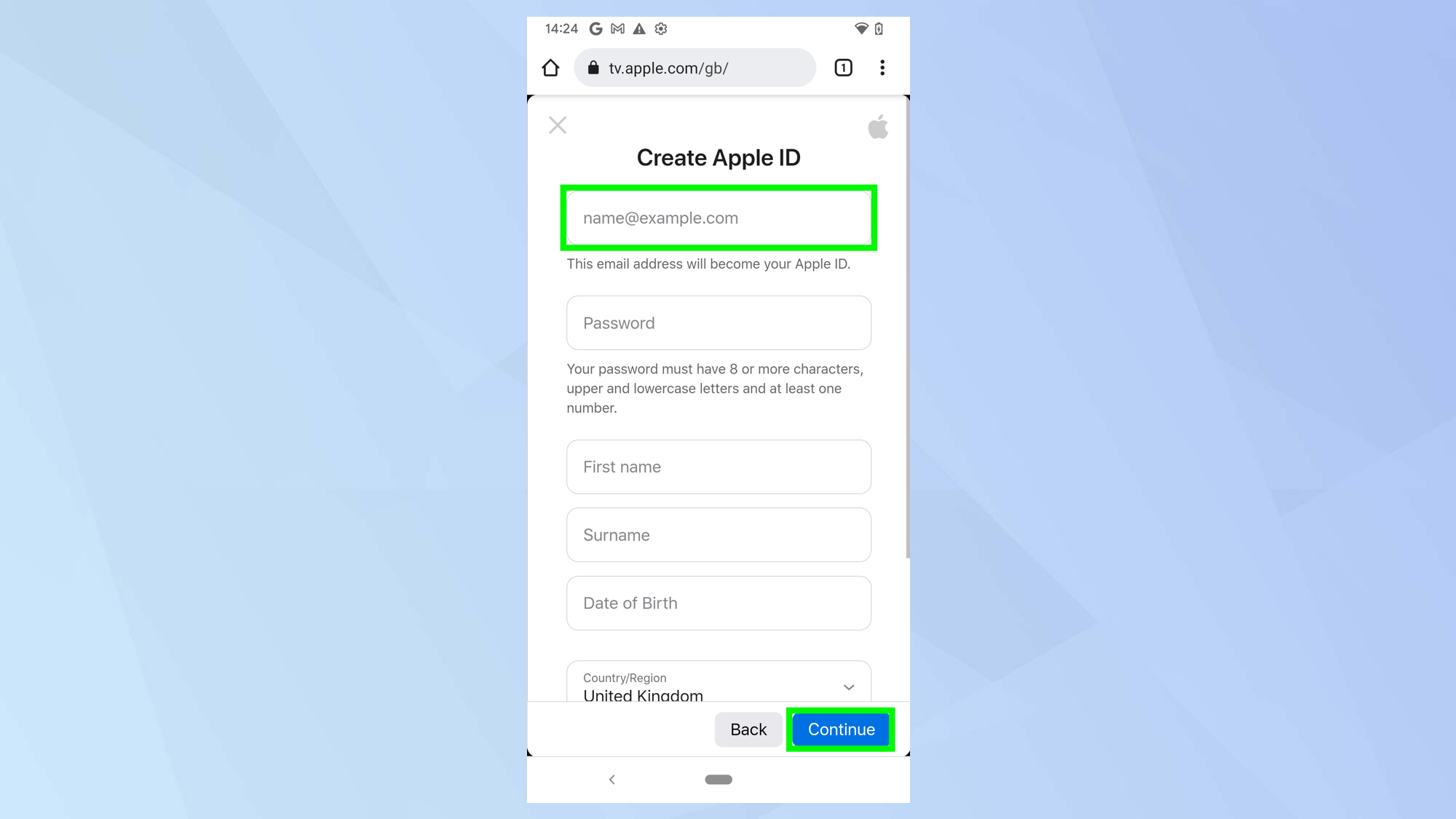Viewport: 1456px width, 819px height.
Task: Select the Date of Birth field
Action: click(719, 602)
